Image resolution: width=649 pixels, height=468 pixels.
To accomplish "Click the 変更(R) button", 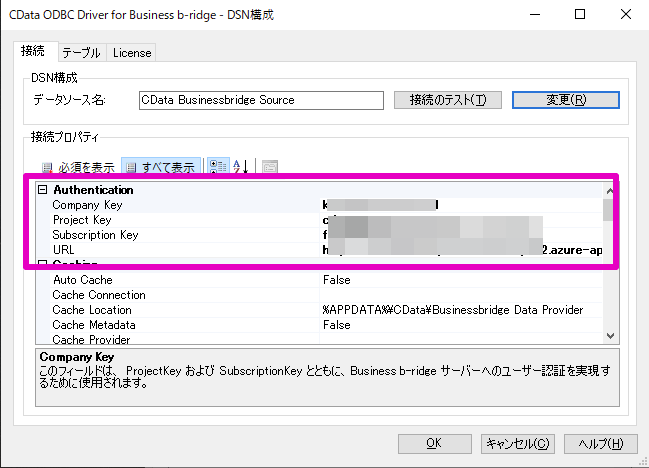I will (x=566, y=100).
